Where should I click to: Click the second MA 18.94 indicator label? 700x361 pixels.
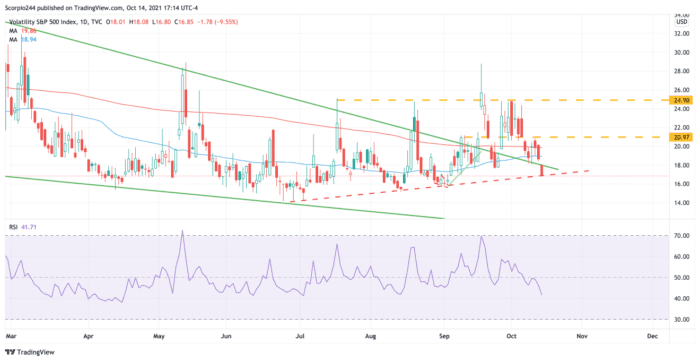tap(20, 40)
